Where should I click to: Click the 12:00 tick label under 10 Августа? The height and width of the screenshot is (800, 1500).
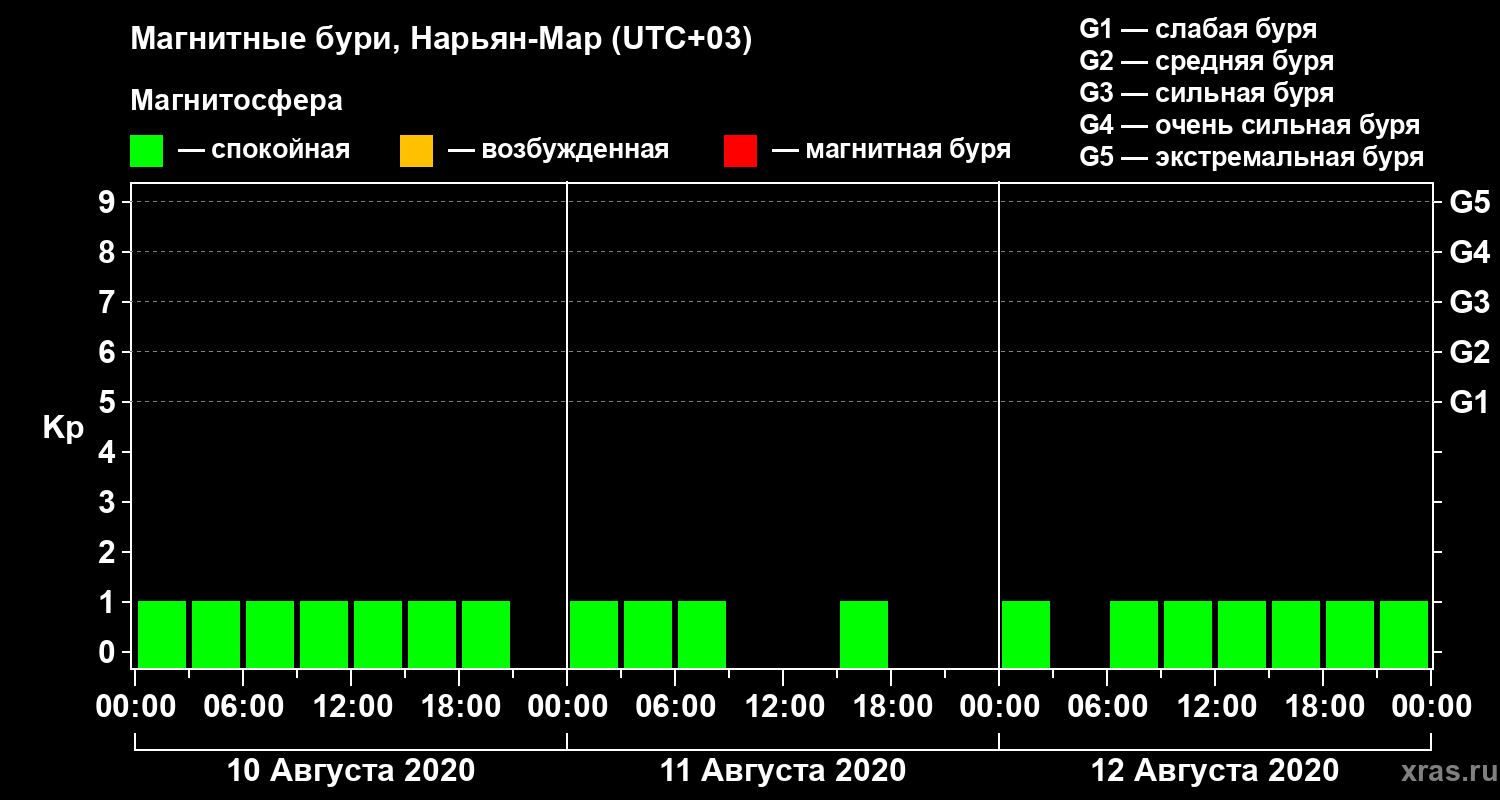pos(351,706)
